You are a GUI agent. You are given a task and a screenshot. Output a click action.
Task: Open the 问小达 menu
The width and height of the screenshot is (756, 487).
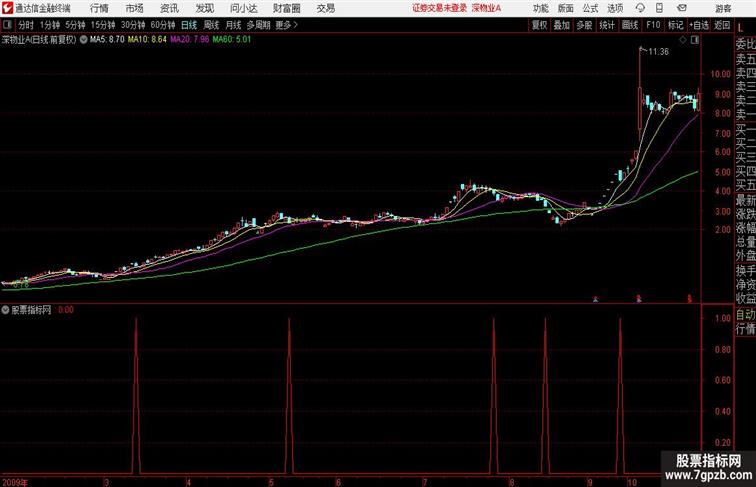coord(243,8)
